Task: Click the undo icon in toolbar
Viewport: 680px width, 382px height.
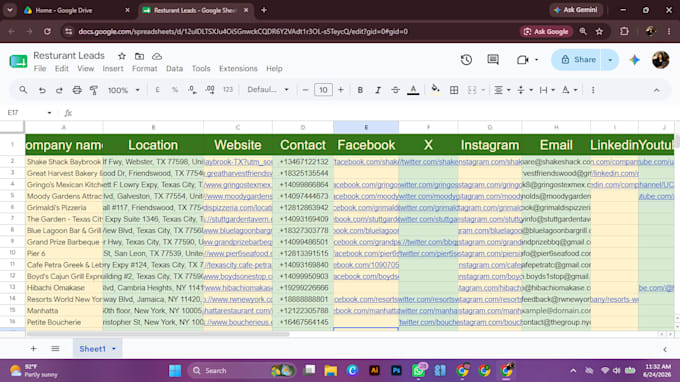Action: point(42,90)
